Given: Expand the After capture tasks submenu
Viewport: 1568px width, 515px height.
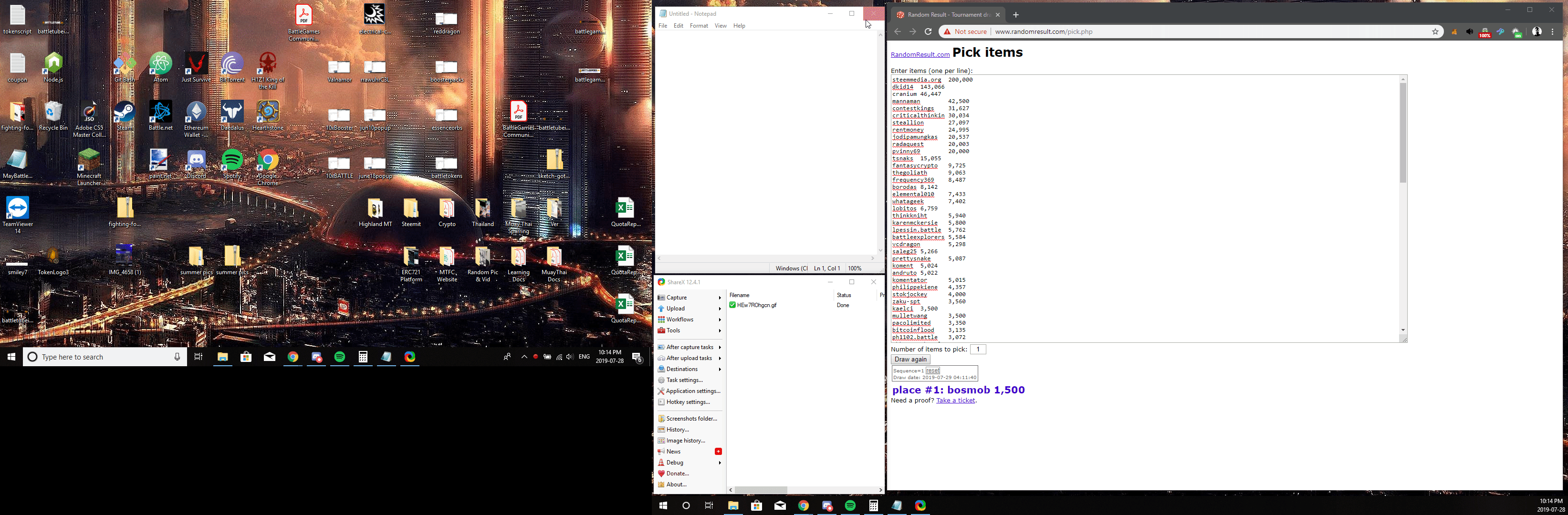Looking at the screenshot, I should tap(689, 347).
